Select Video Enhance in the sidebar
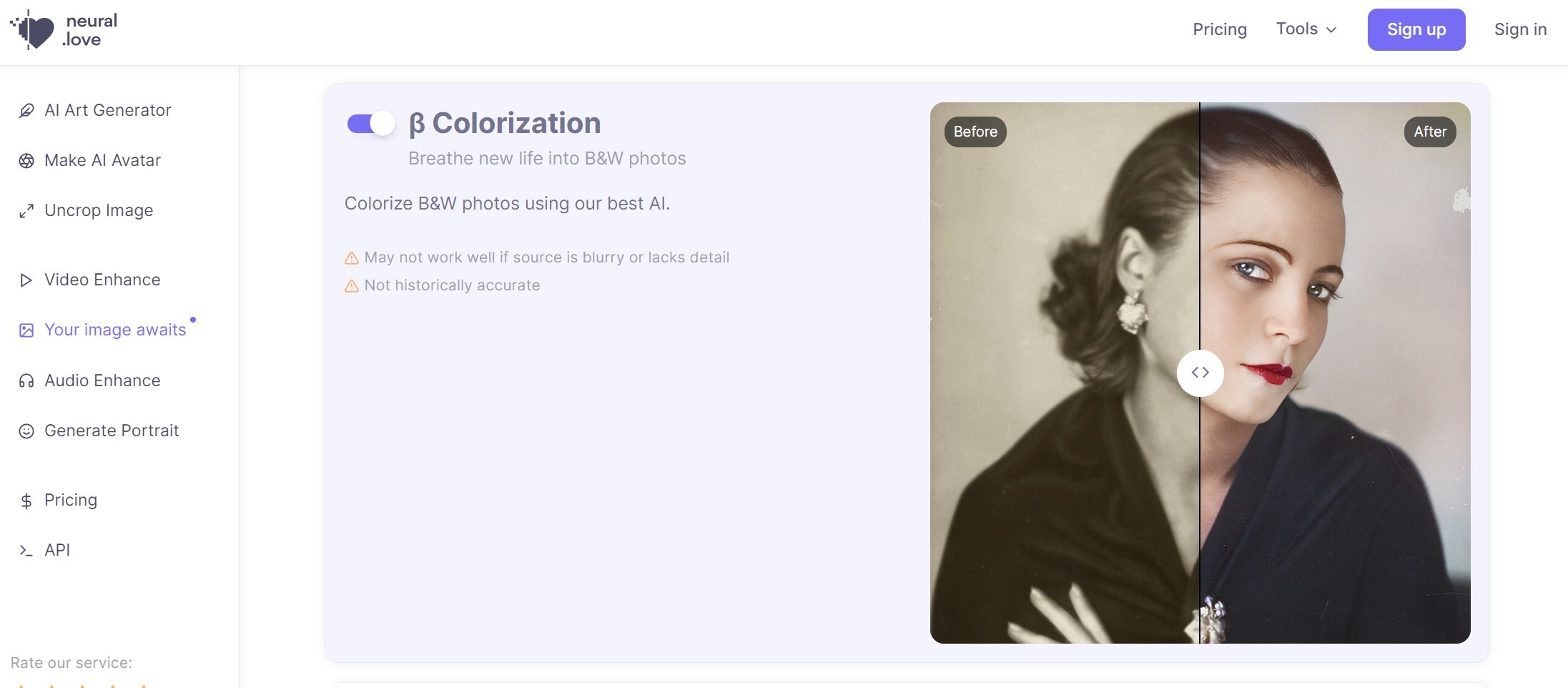 [102, 280]
